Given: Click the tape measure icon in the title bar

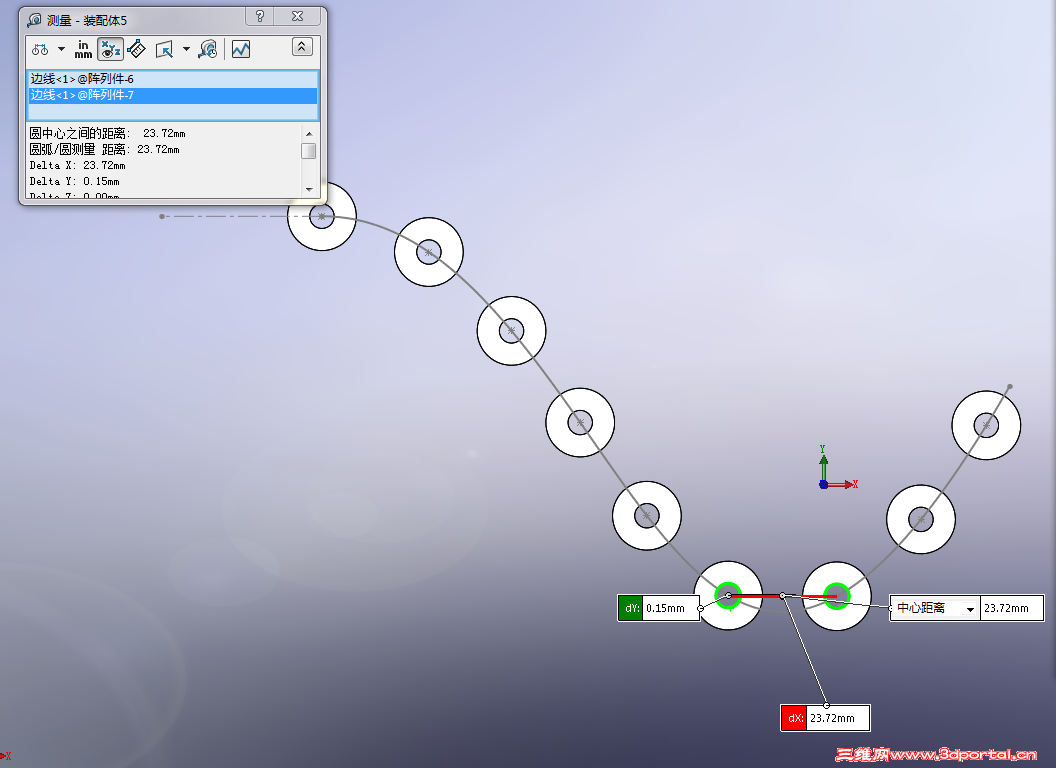Looking at the screenshot, I should (34, 20).
